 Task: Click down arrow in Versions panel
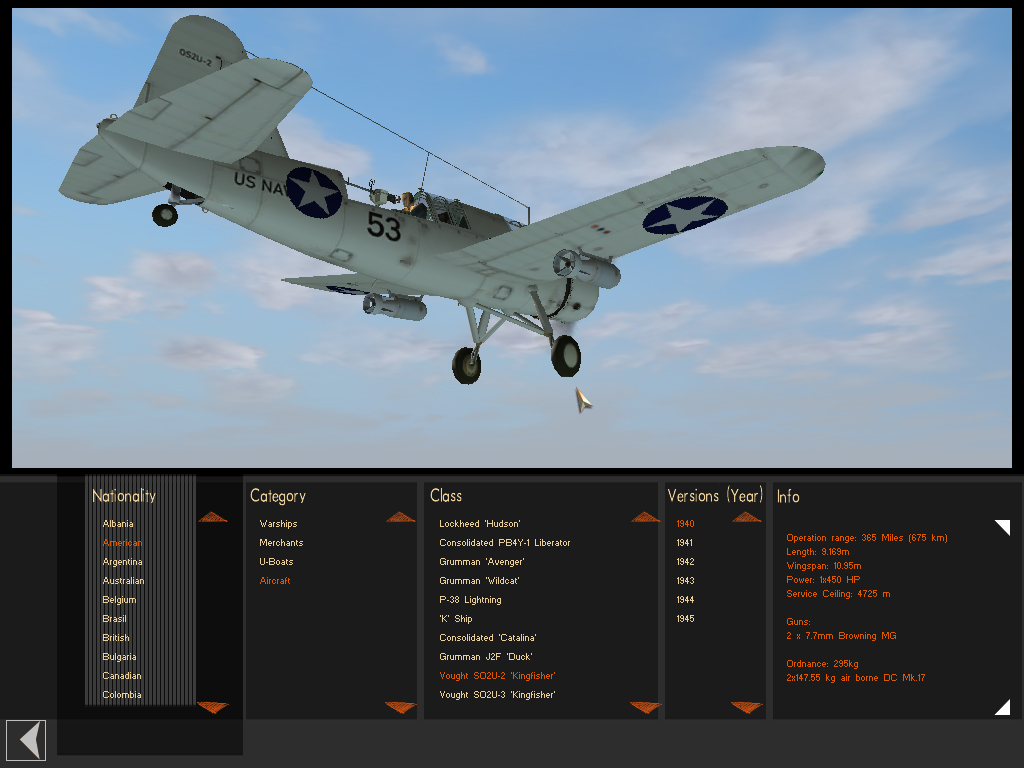[746, 707]
